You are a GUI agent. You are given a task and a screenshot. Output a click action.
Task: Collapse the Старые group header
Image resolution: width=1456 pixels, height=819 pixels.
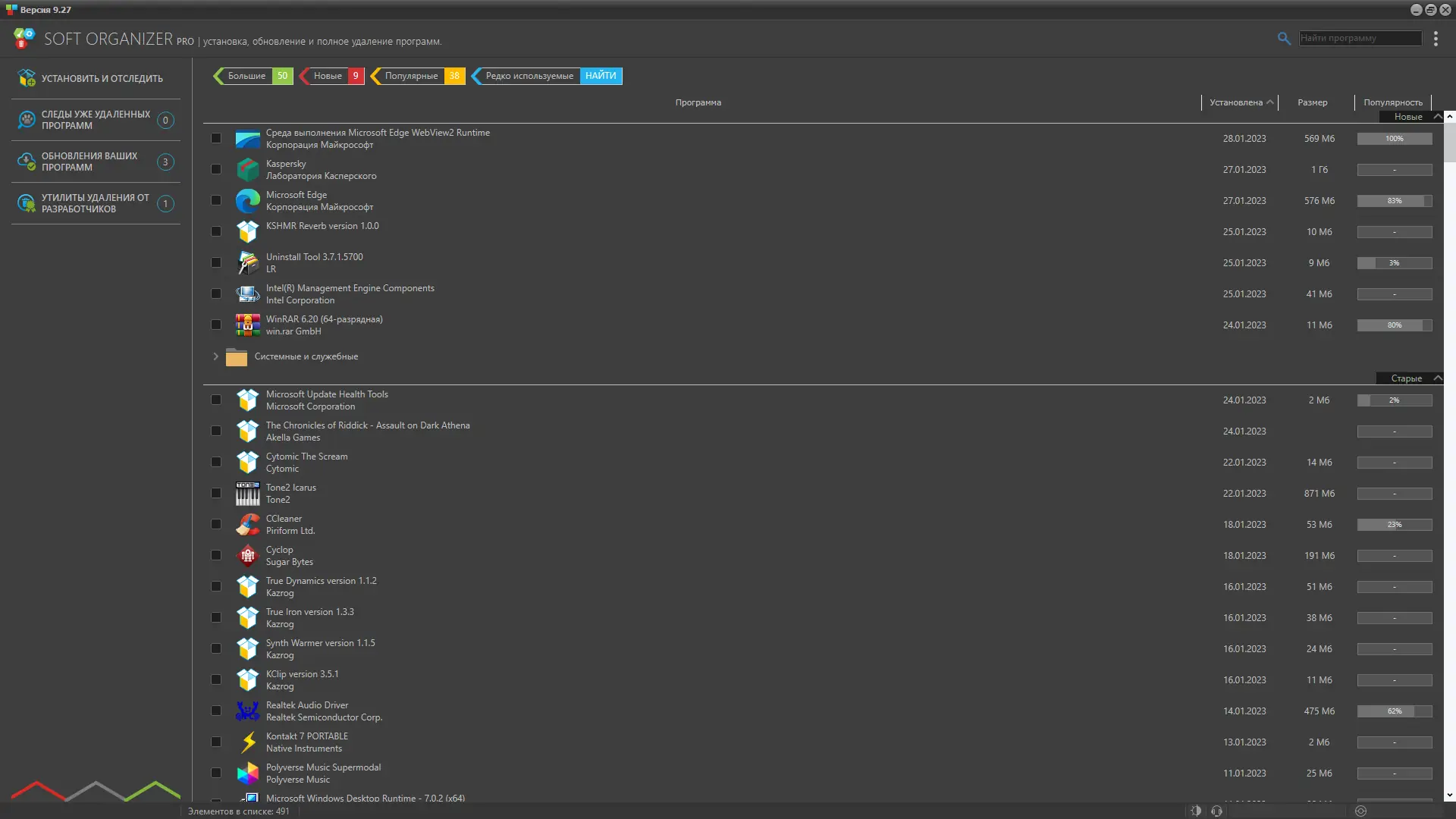pos(1437,378)
